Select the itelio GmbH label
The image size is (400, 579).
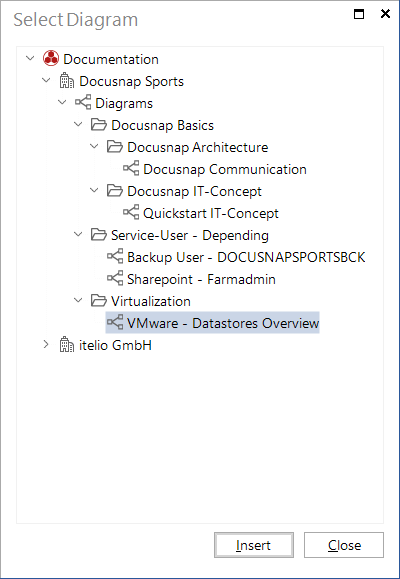(x=115, y=345)
